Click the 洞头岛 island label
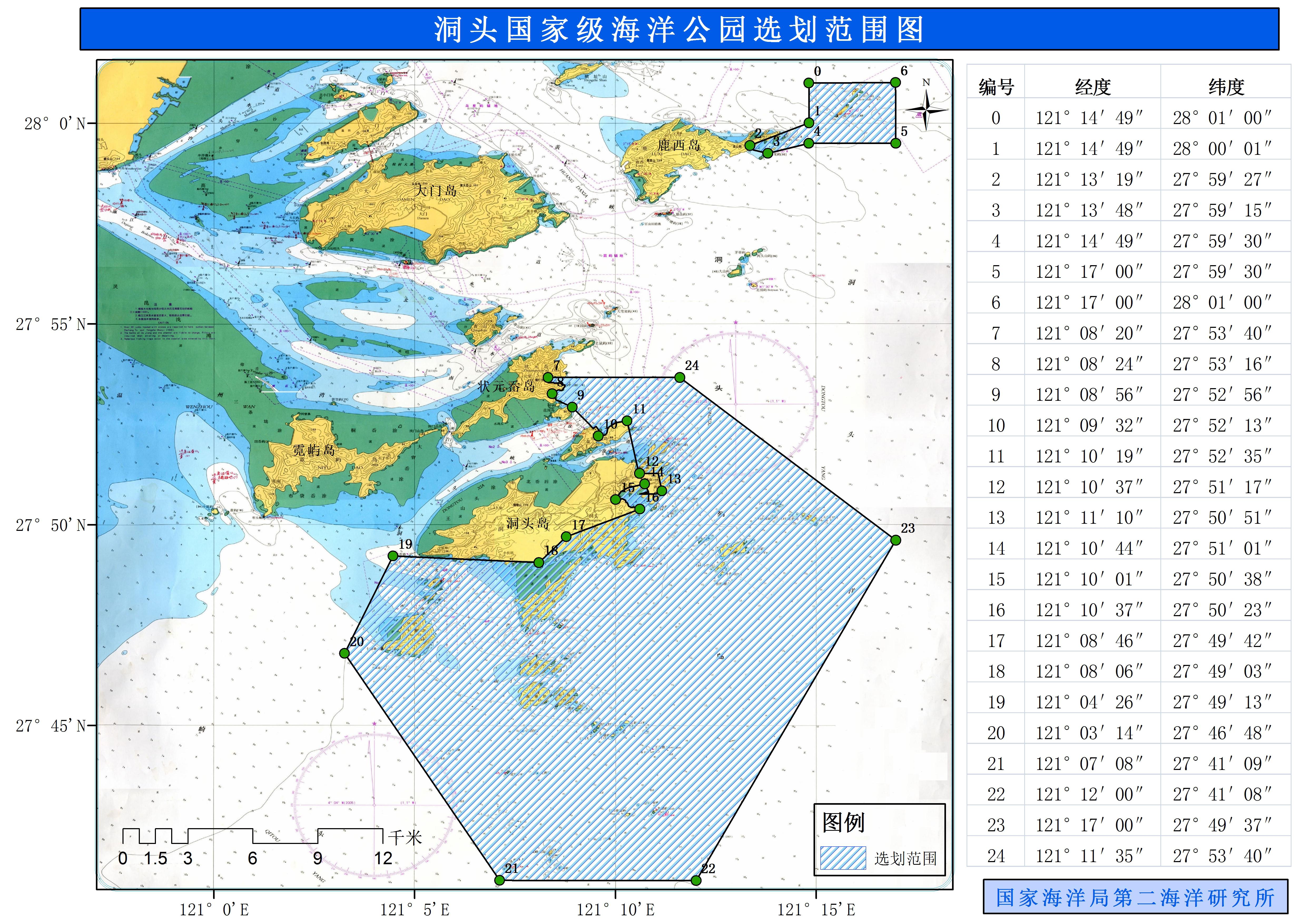This screenshot has height=924, width=1306. [528, 523]
